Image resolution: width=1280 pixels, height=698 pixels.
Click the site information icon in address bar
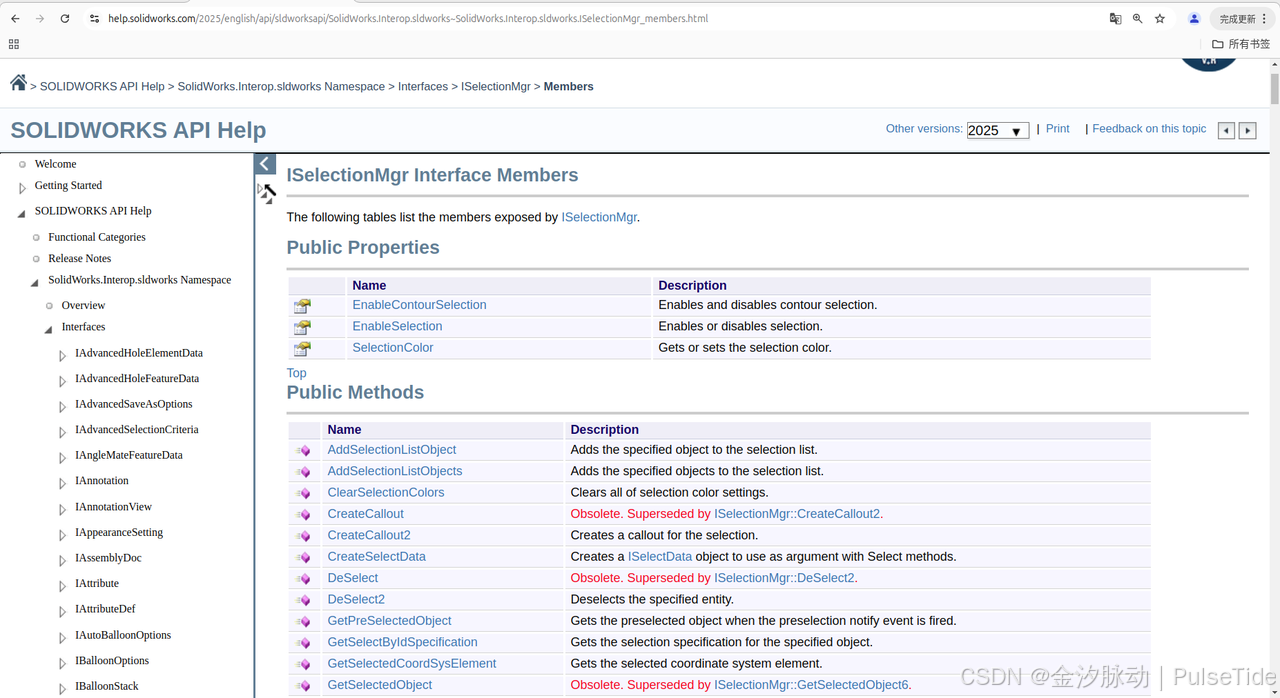click(94, 18)
